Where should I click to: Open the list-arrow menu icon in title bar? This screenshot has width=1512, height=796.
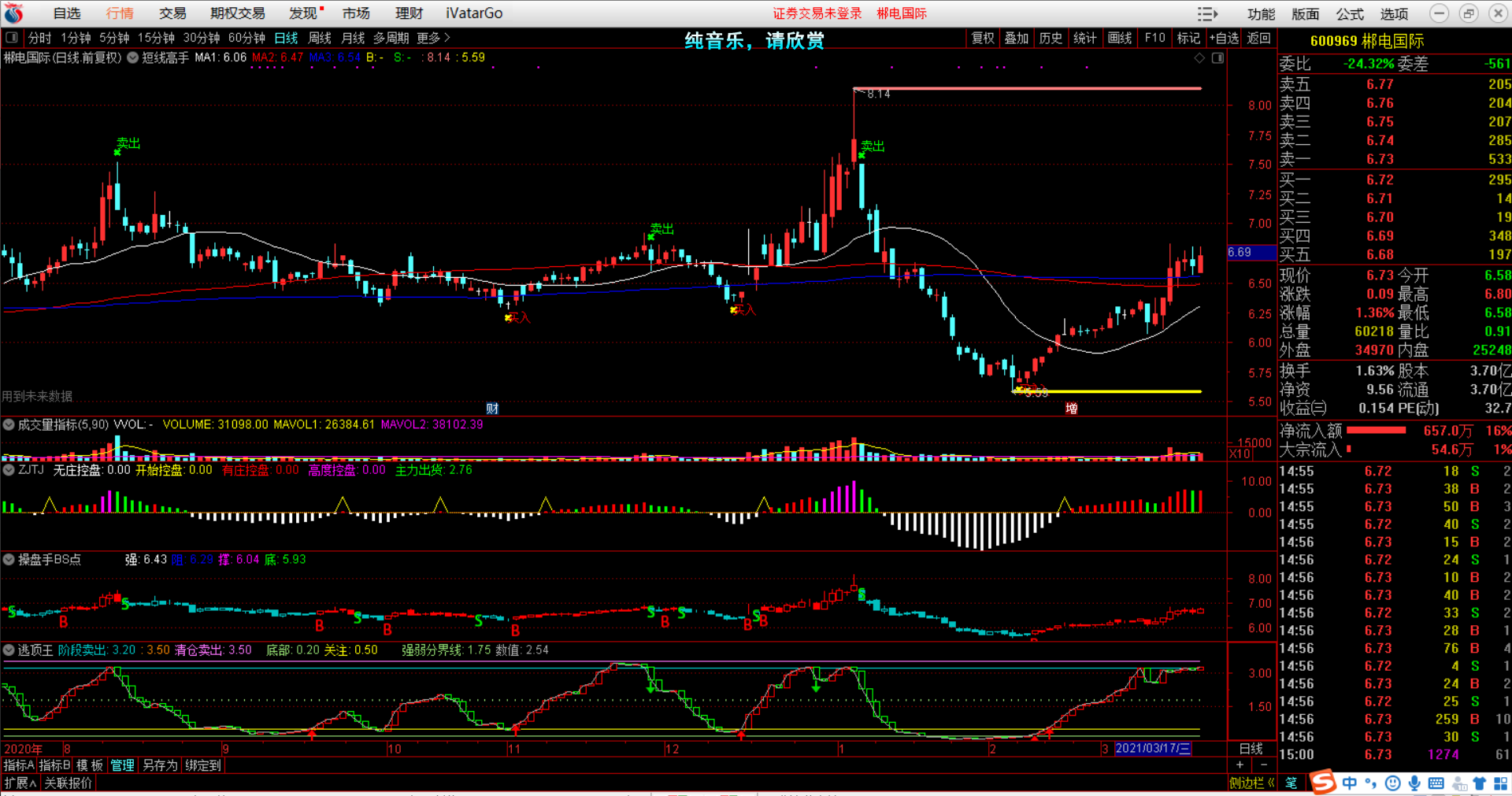tap(1207, 13)
